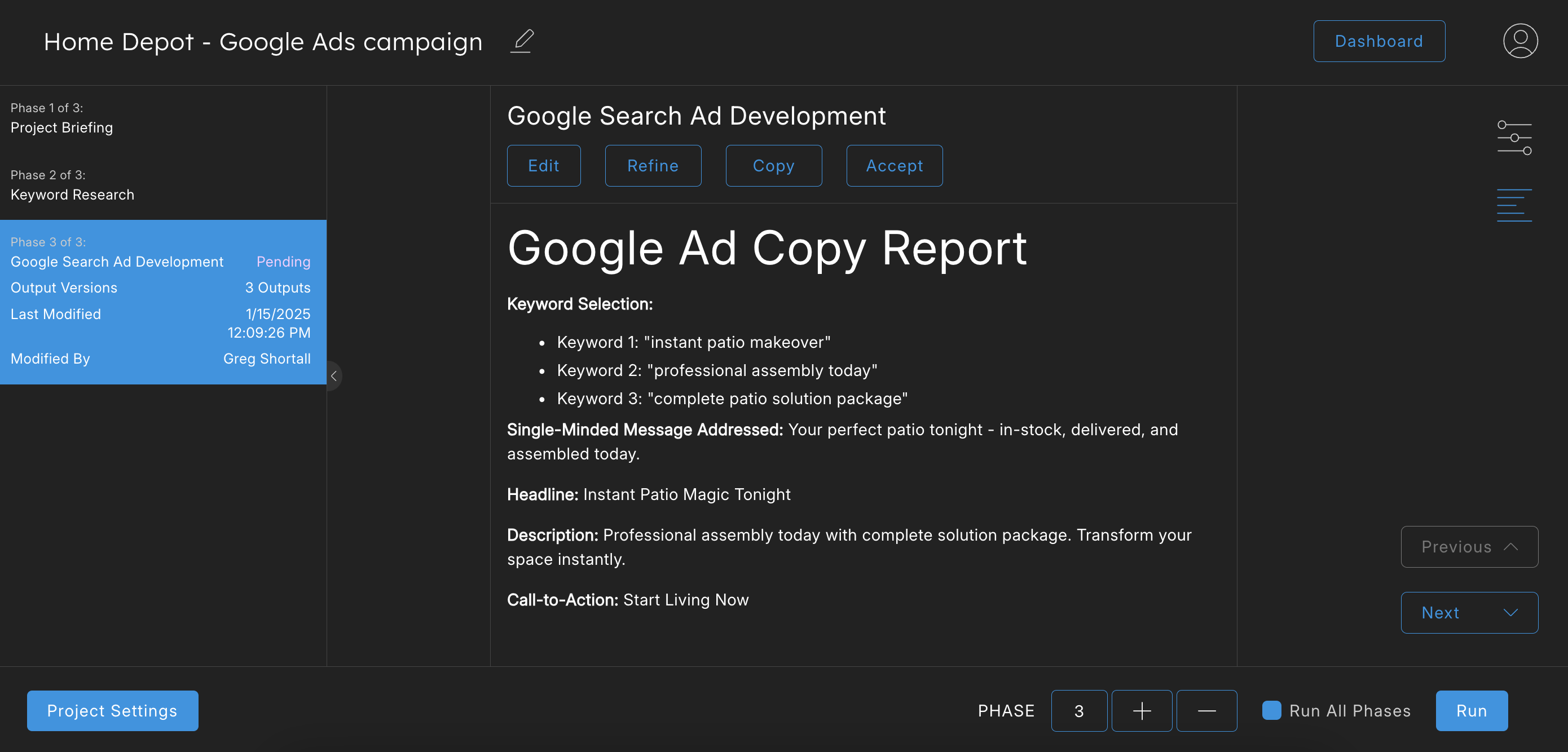Viewport: 1568px width, 752px height.
Task: Open Project Settings
Action: (x=112, y=711)
